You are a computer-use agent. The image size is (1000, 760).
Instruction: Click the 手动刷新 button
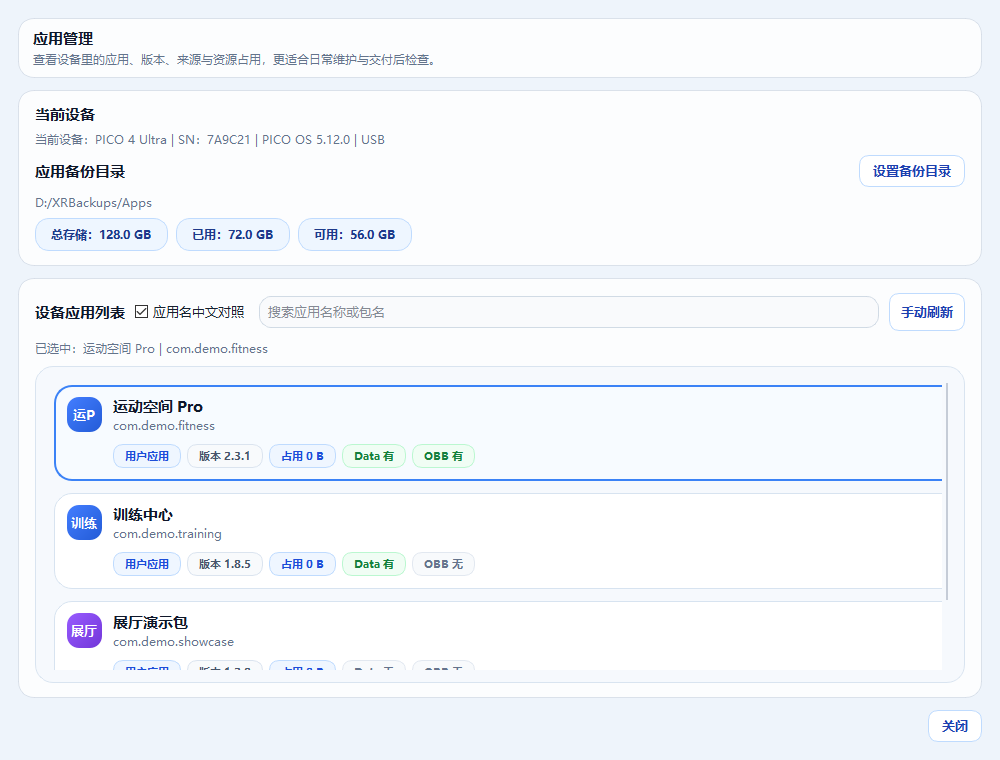927,312
